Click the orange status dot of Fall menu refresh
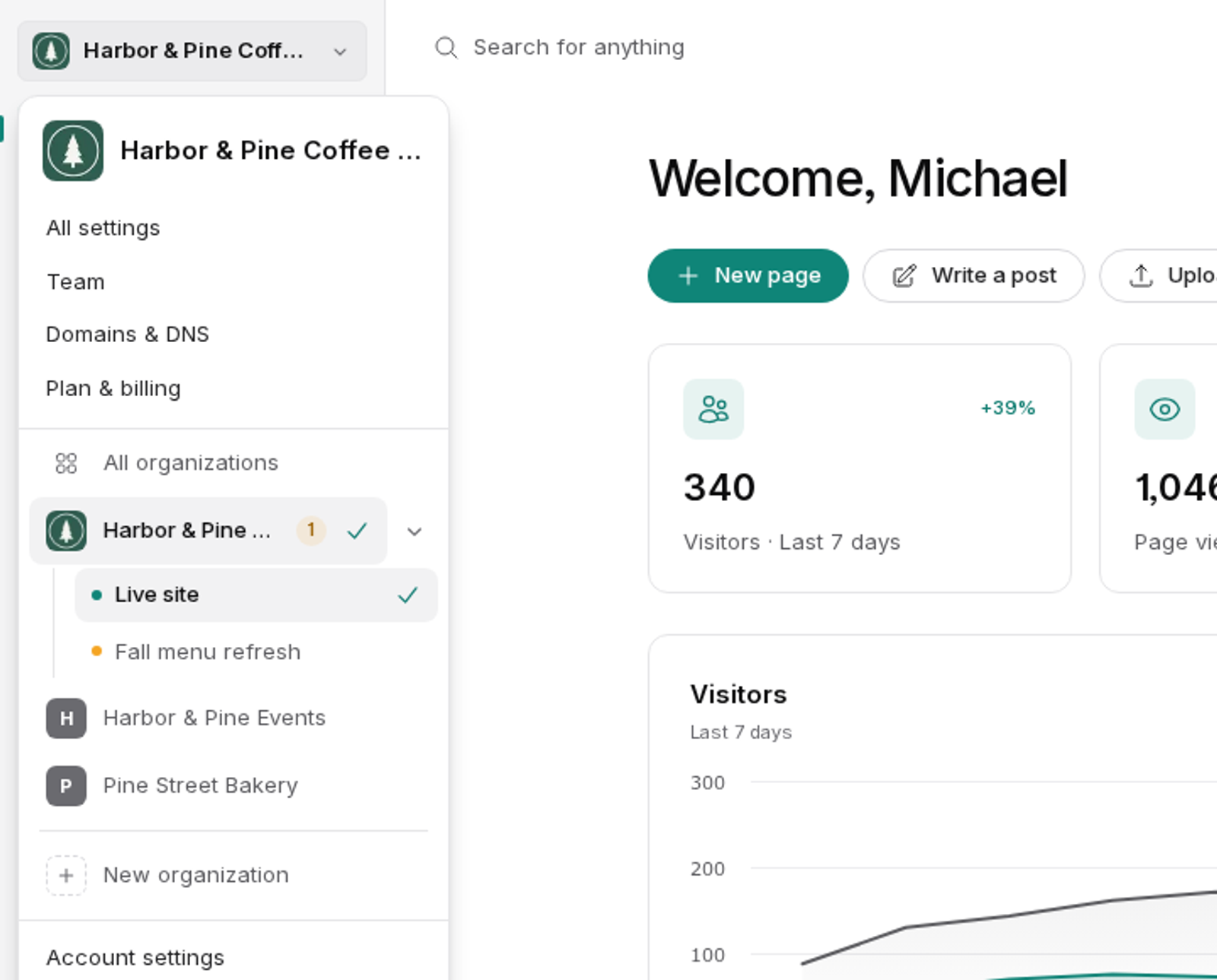This screenshot has height=980, width=1217. pos(97,651)
